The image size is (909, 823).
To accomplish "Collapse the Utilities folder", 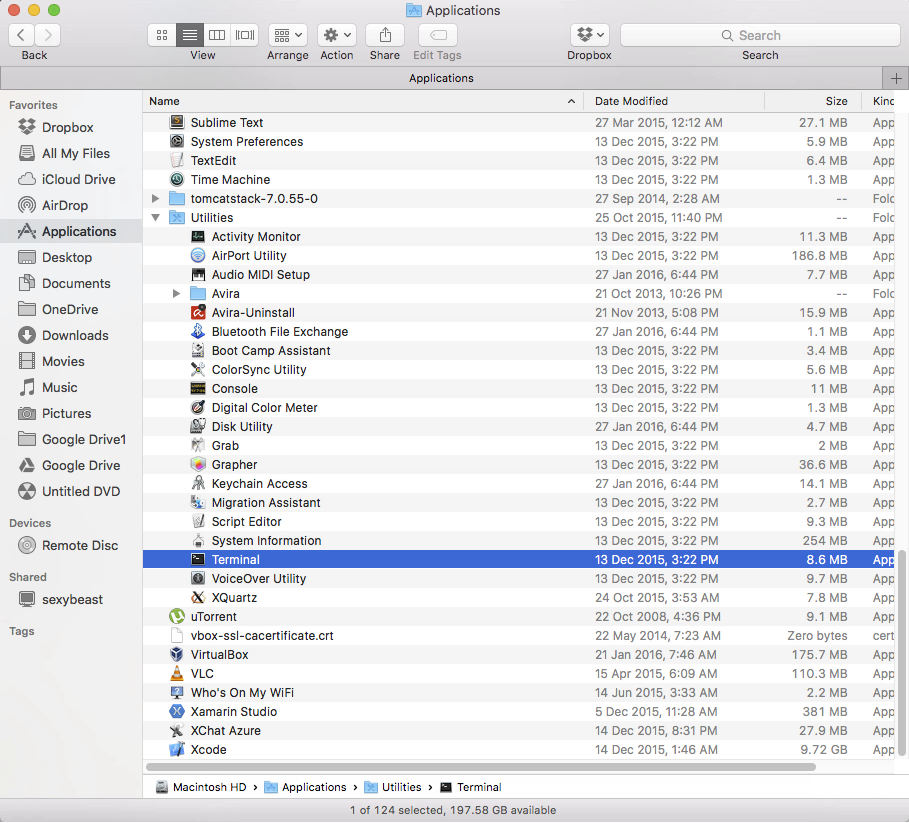I will 155,218.
